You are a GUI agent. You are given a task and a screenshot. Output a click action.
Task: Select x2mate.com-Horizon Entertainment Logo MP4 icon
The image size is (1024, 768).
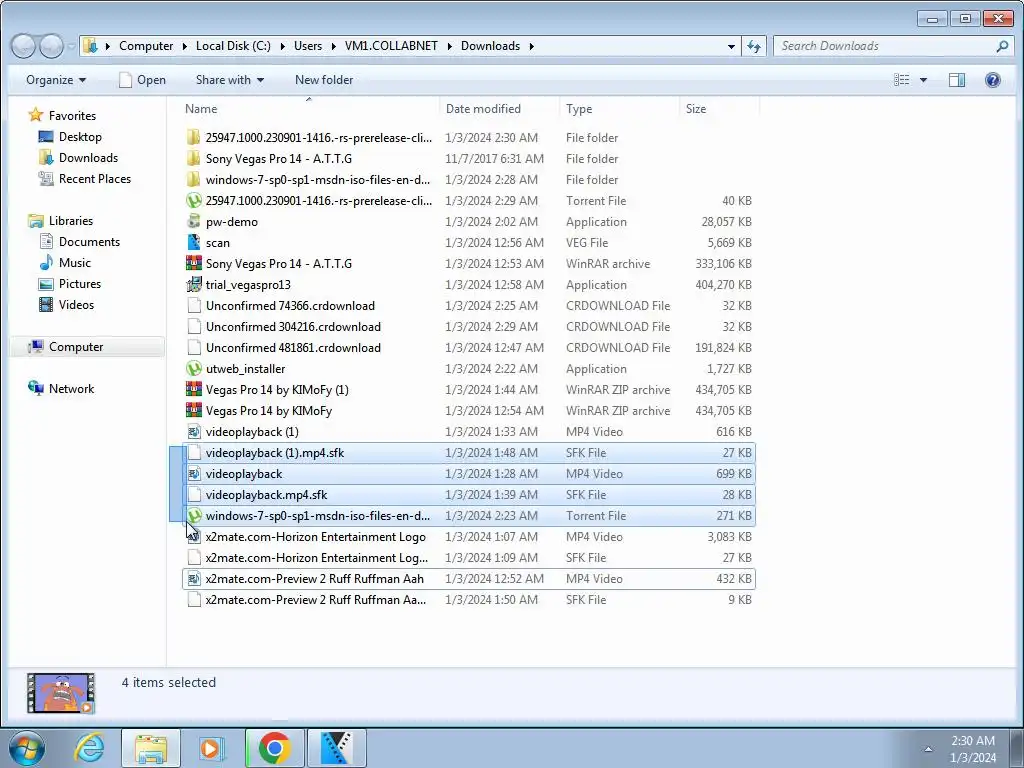point(193,537)
